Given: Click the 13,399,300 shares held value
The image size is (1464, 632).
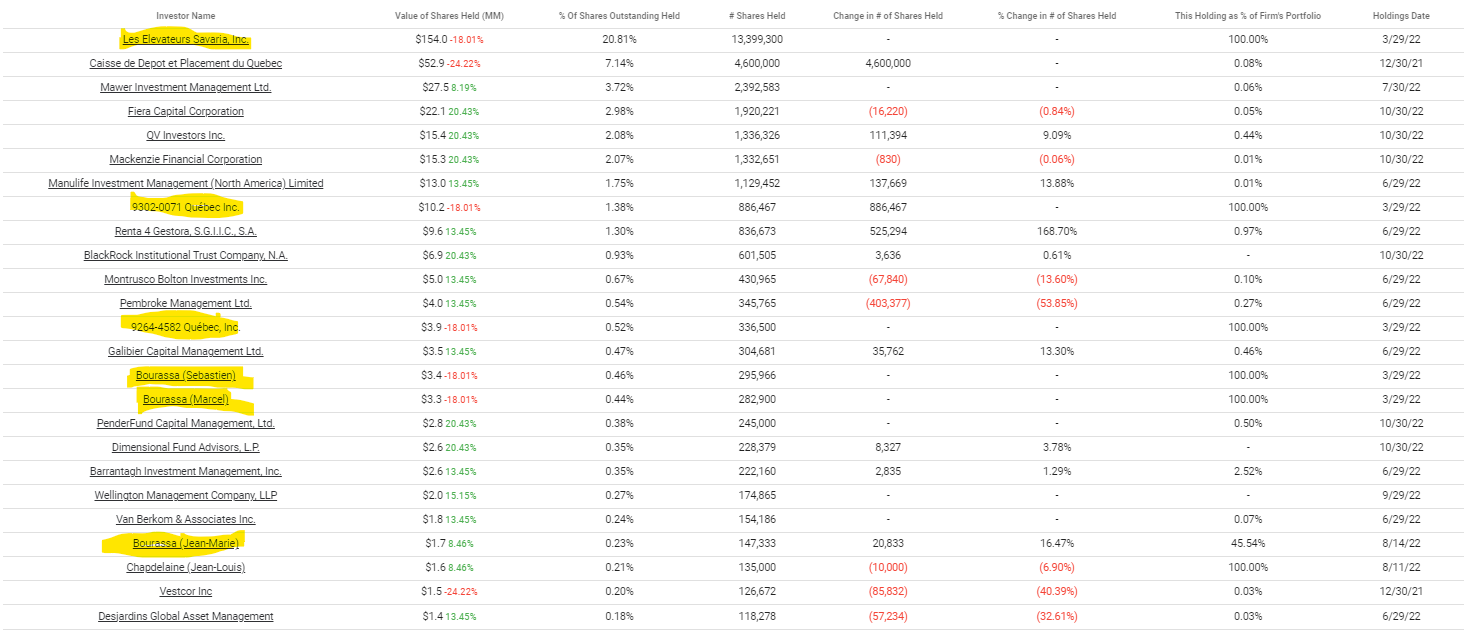Looking at the screenshot, I should click(757, 39).
